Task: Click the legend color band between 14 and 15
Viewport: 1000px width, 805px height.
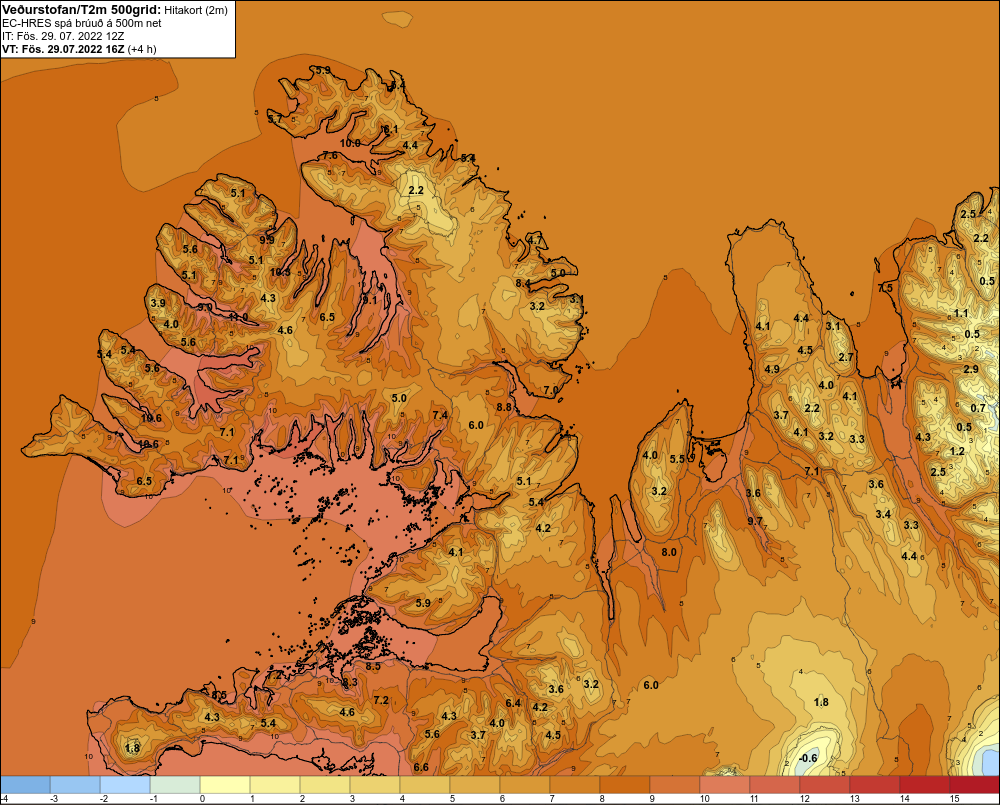Action: [x=925, y=784]
